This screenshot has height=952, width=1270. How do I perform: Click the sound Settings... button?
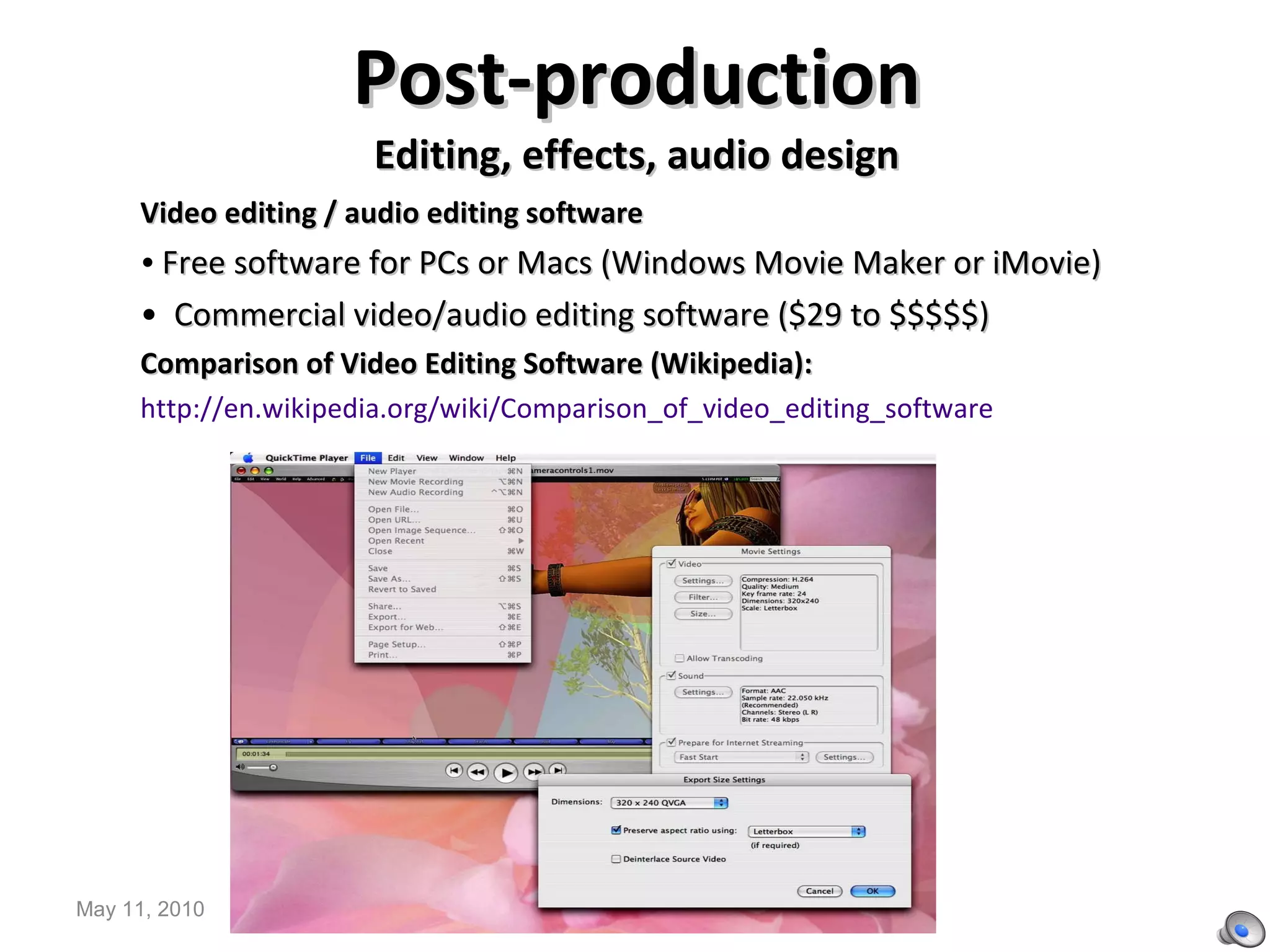[703, 692]
